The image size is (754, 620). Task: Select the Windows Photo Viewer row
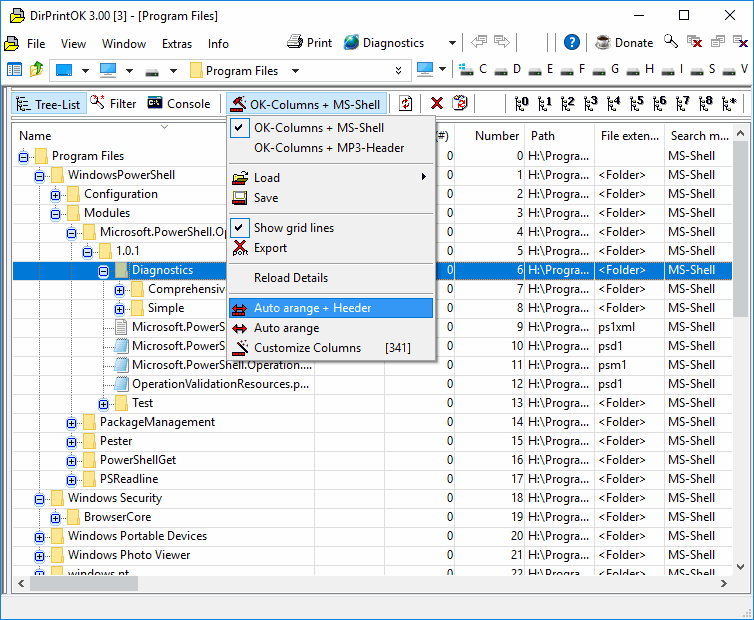(x=373, y=555)
